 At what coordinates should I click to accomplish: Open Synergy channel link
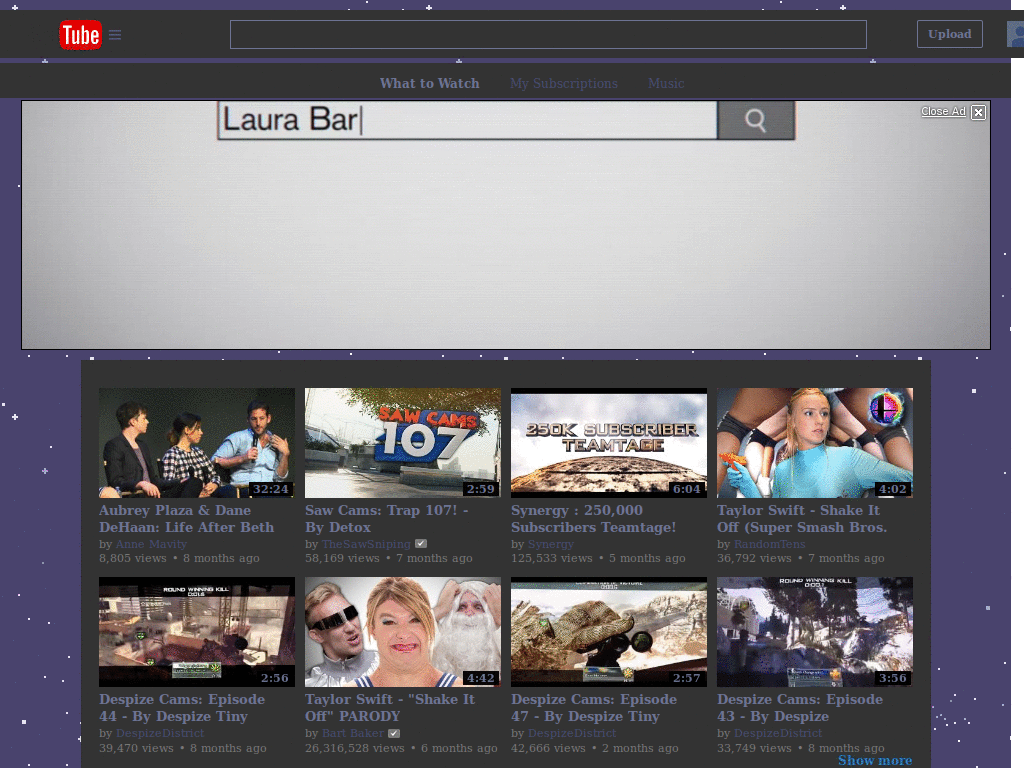point(551,544)
